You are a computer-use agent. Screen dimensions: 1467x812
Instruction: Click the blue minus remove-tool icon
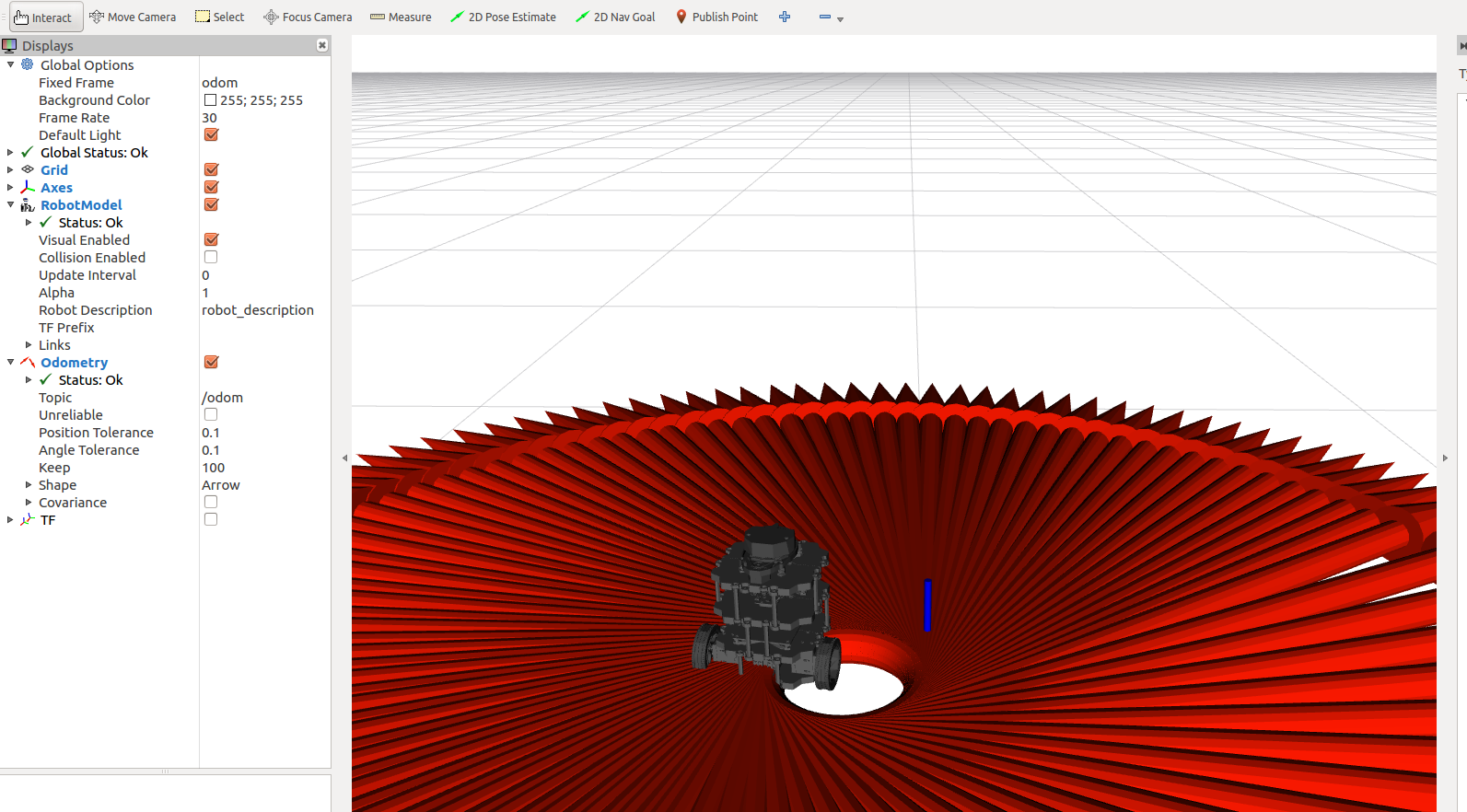[825, 17]
